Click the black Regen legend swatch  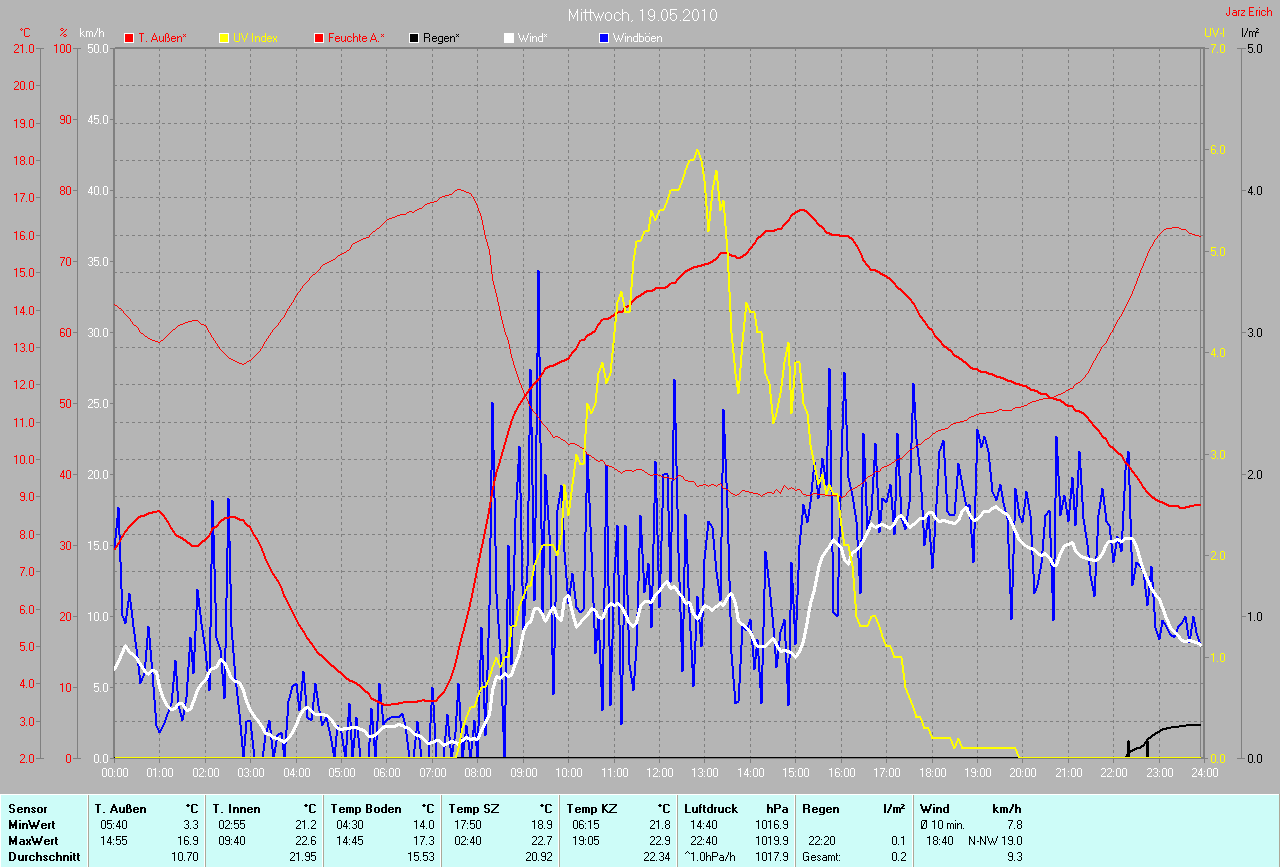pyautogui.click(x=414, y=38)
